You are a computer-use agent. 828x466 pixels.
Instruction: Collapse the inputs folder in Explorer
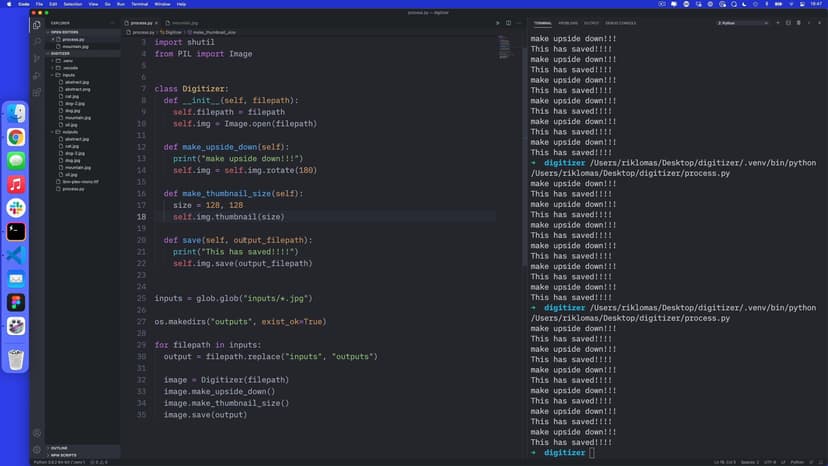click(68, 74)
